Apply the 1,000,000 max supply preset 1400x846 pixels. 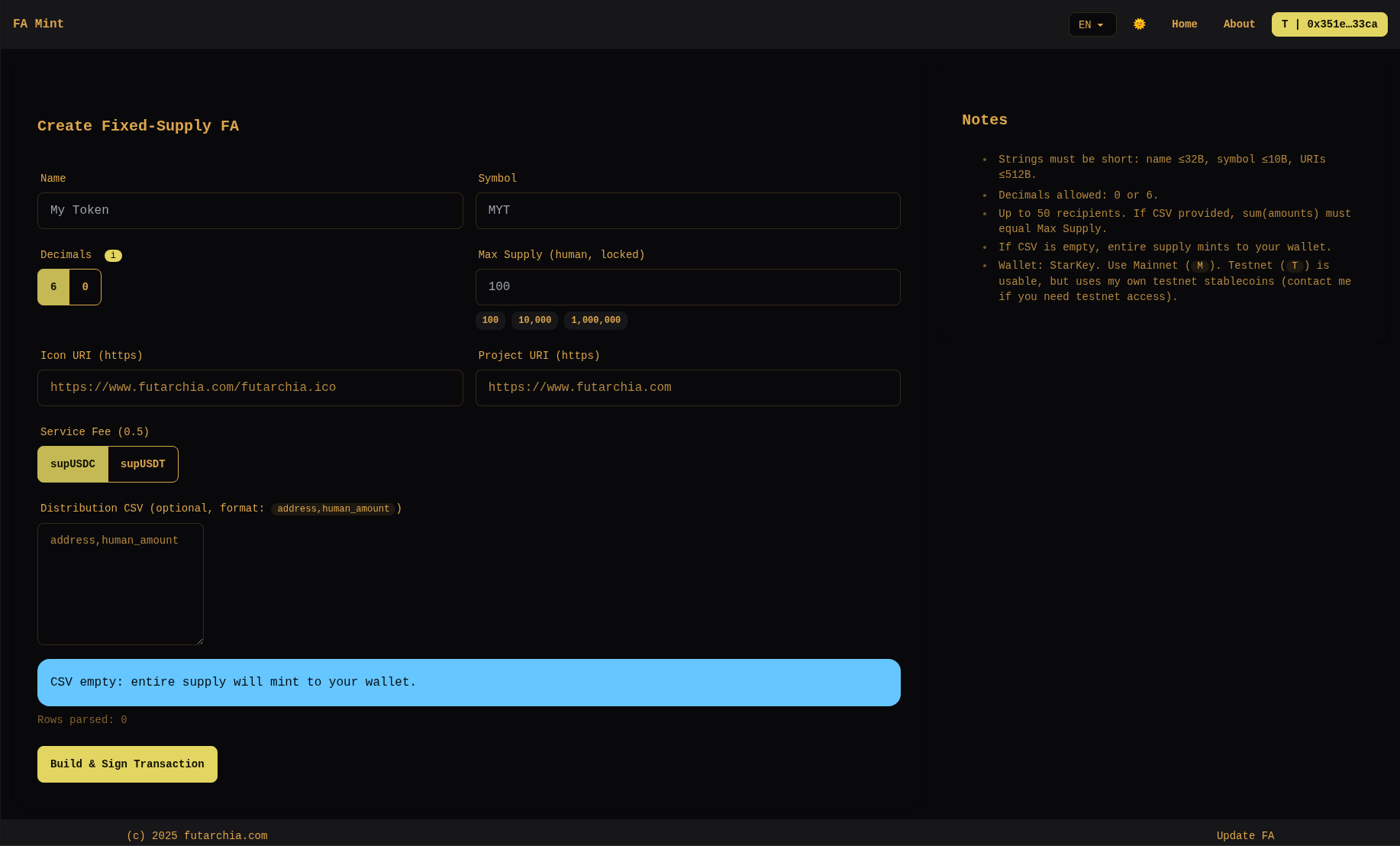coord(595,320)
